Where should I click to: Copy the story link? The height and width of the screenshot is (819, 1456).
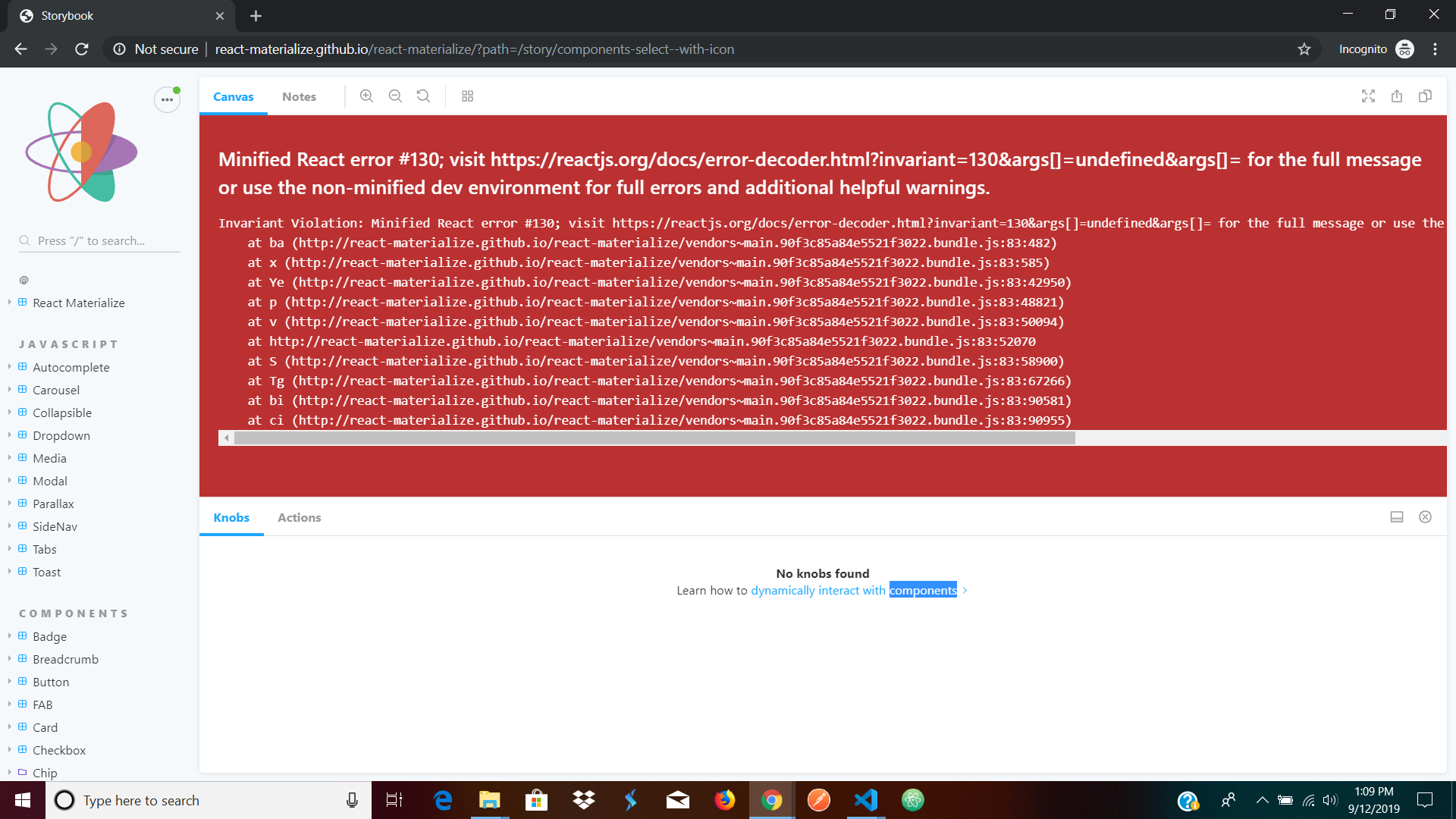(1426, 96)
